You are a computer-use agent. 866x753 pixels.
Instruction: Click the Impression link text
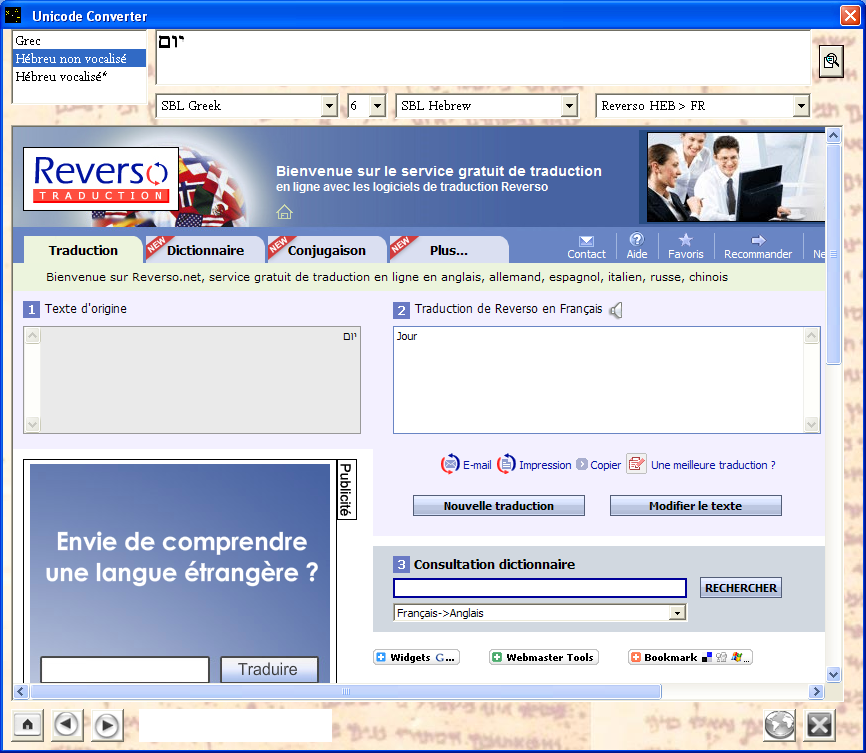tap(545, 465)
